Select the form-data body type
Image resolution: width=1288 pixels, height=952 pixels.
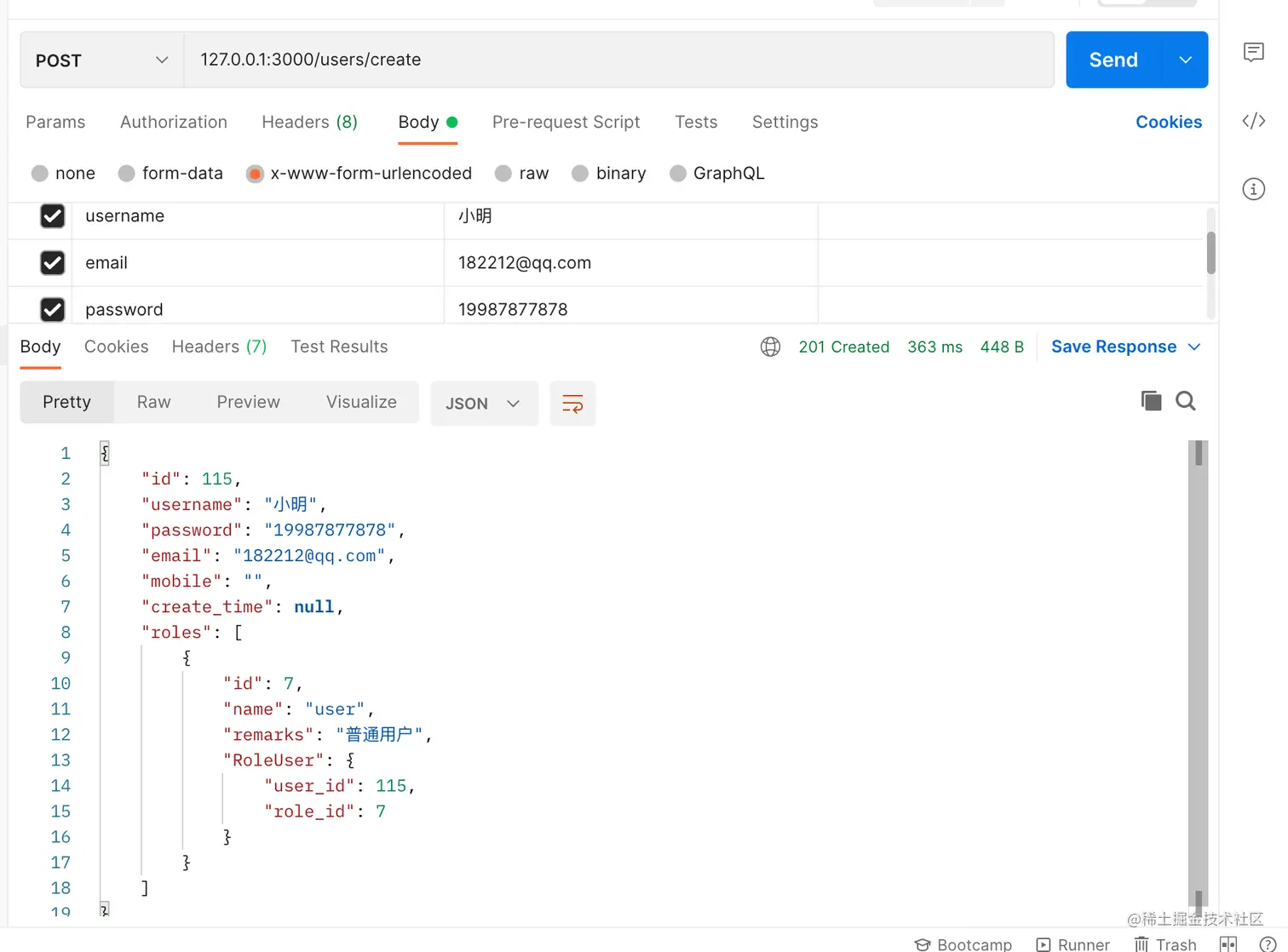[x=126, y=174]
